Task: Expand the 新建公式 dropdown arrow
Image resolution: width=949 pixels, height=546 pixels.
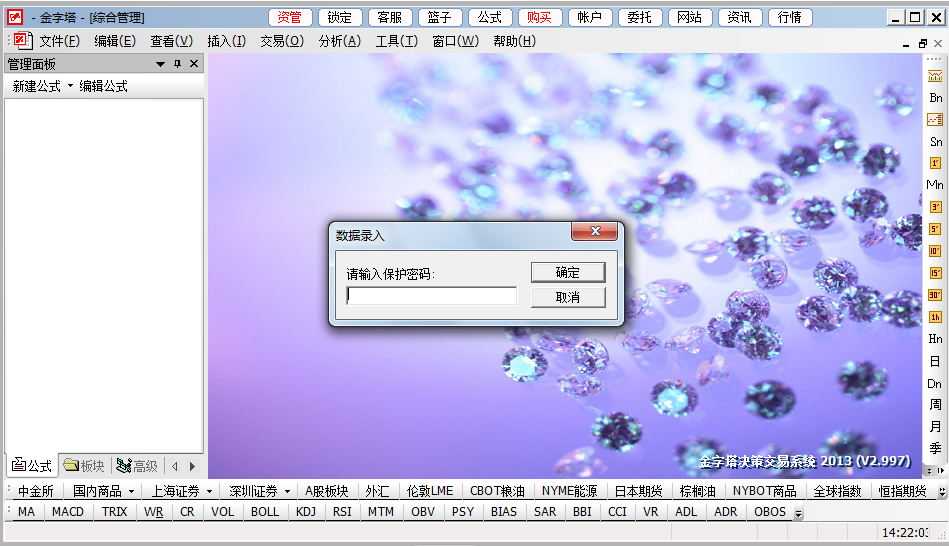Action: [70, 85]
